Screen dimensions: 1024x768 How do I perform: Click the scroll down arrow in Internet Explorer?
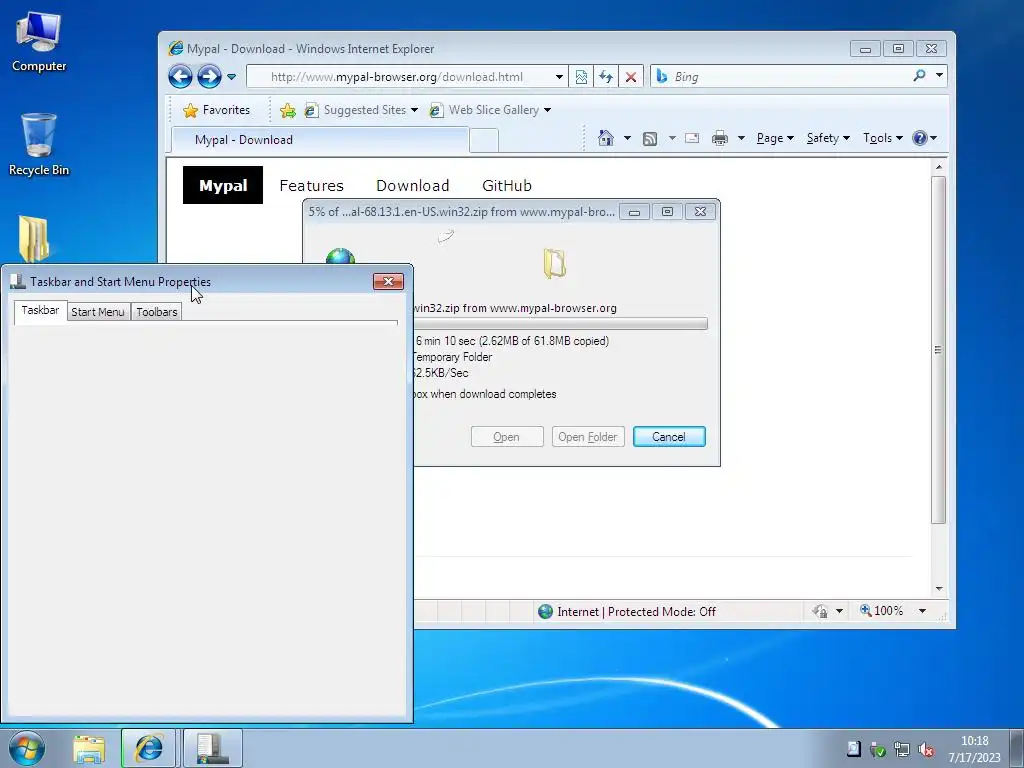click(x=938, y=588)
